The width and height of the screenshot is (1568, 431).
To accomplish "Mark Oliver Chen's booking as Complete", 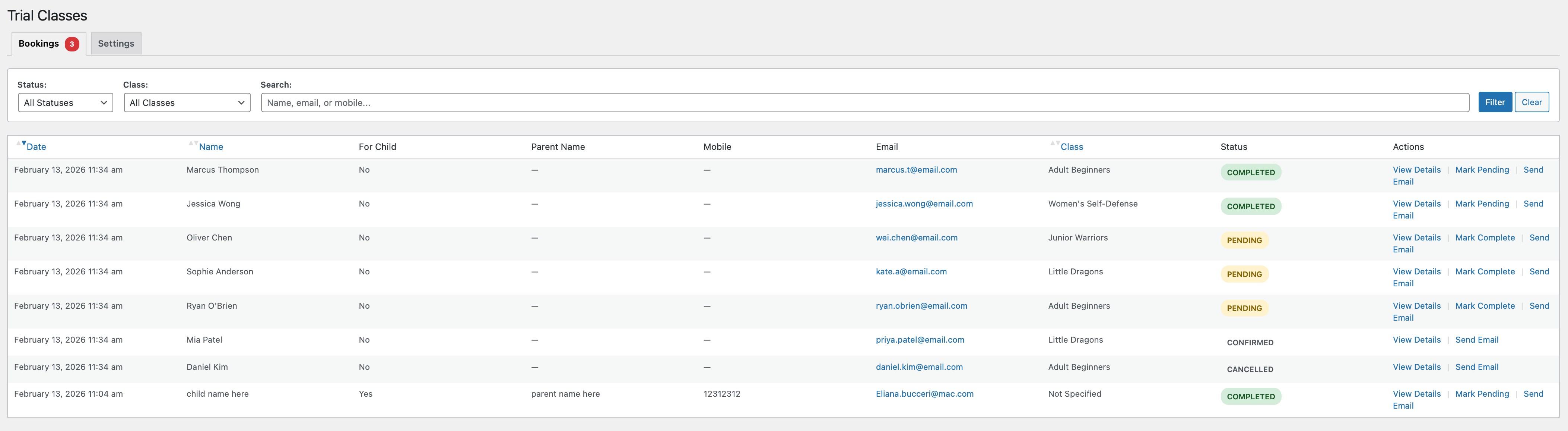I will click(x=1485, y=237).
